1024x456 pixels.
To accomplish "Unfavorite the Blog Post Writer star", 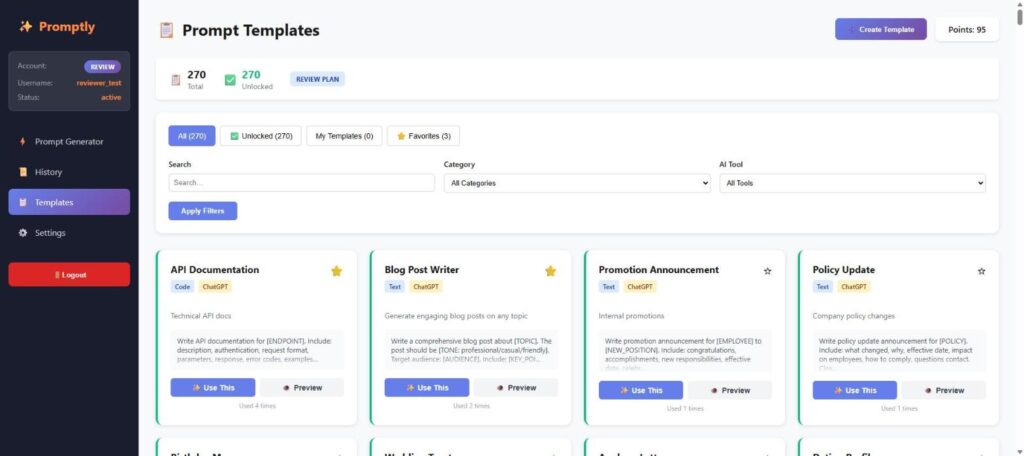I will coord(551,270).
